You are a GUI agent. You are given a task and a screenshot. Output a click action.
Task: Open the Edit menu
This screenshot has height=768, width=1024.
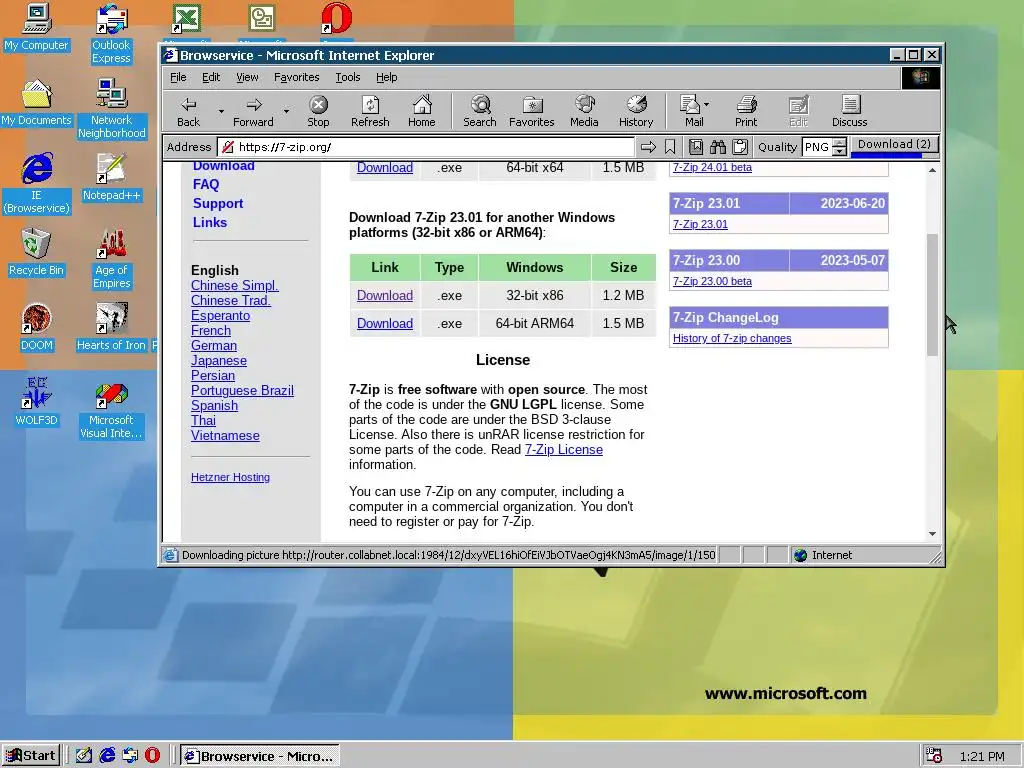coord(211,77)
